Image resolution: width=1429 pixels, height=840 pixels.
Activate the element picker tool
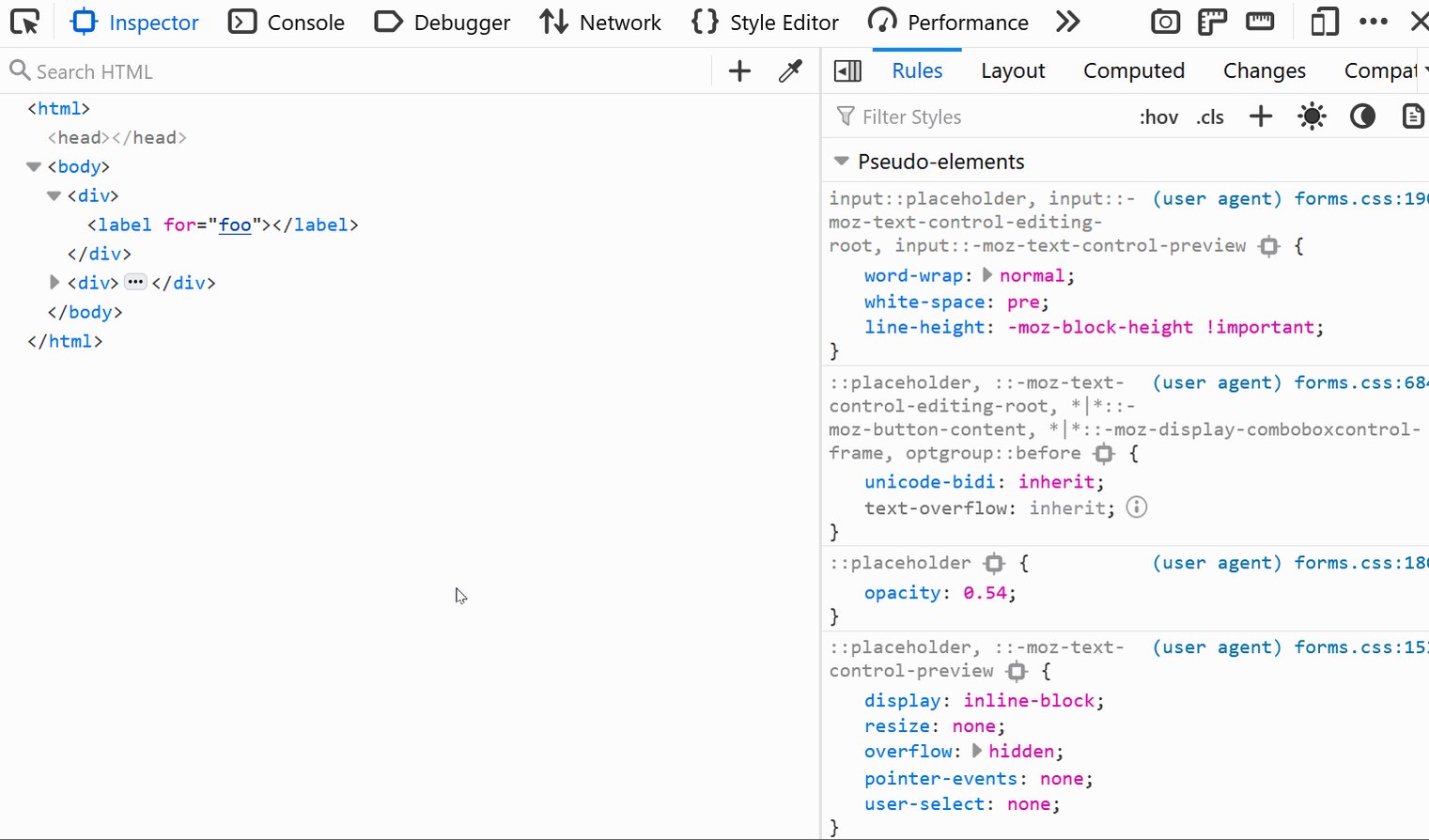(25, 22)
